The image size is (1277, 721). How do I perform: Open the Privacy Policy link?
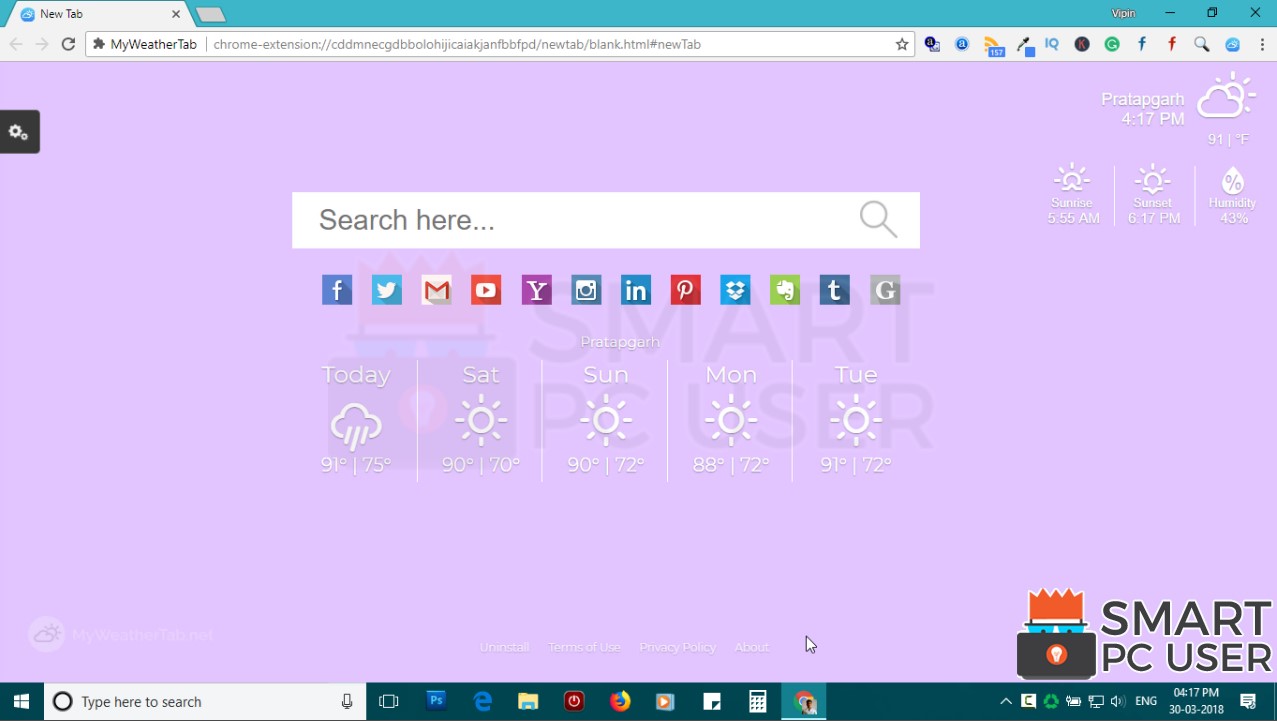tap(677, 647)
